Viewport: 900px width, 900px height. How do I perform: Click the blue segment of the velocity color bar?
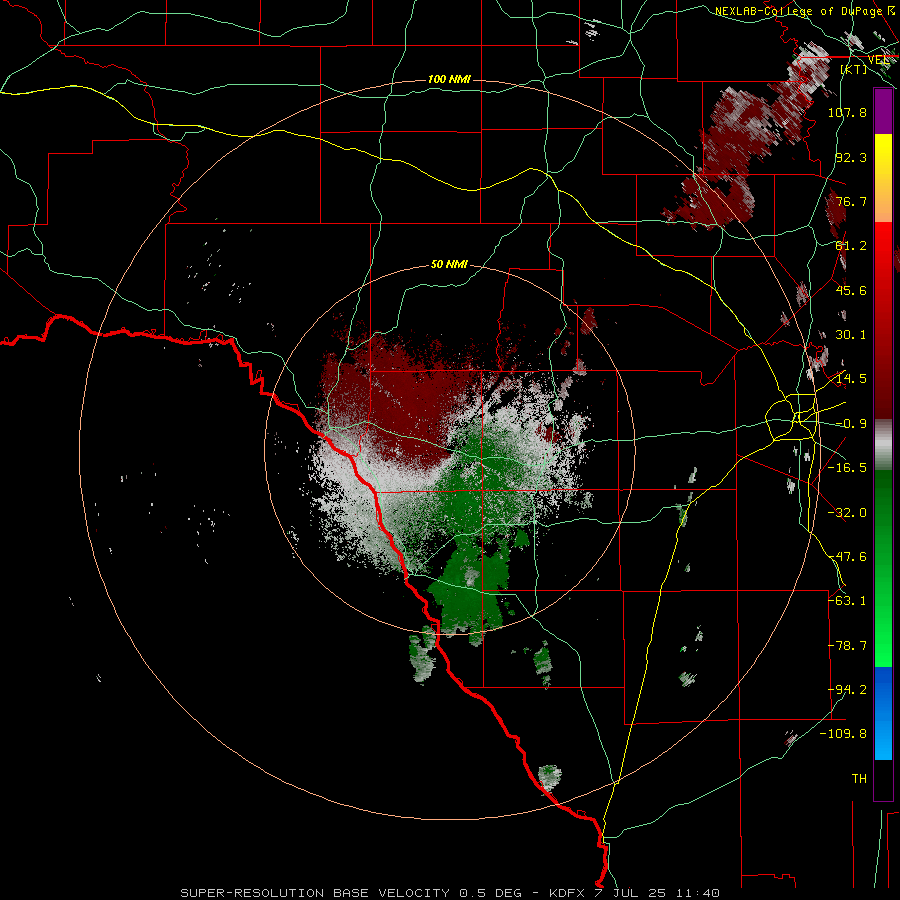(x=883, y=713)
